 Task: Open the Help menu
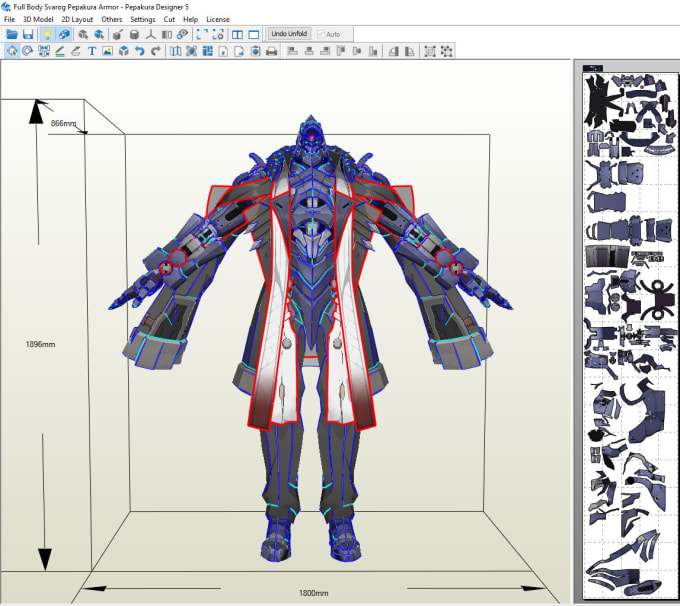click(190, 20)
